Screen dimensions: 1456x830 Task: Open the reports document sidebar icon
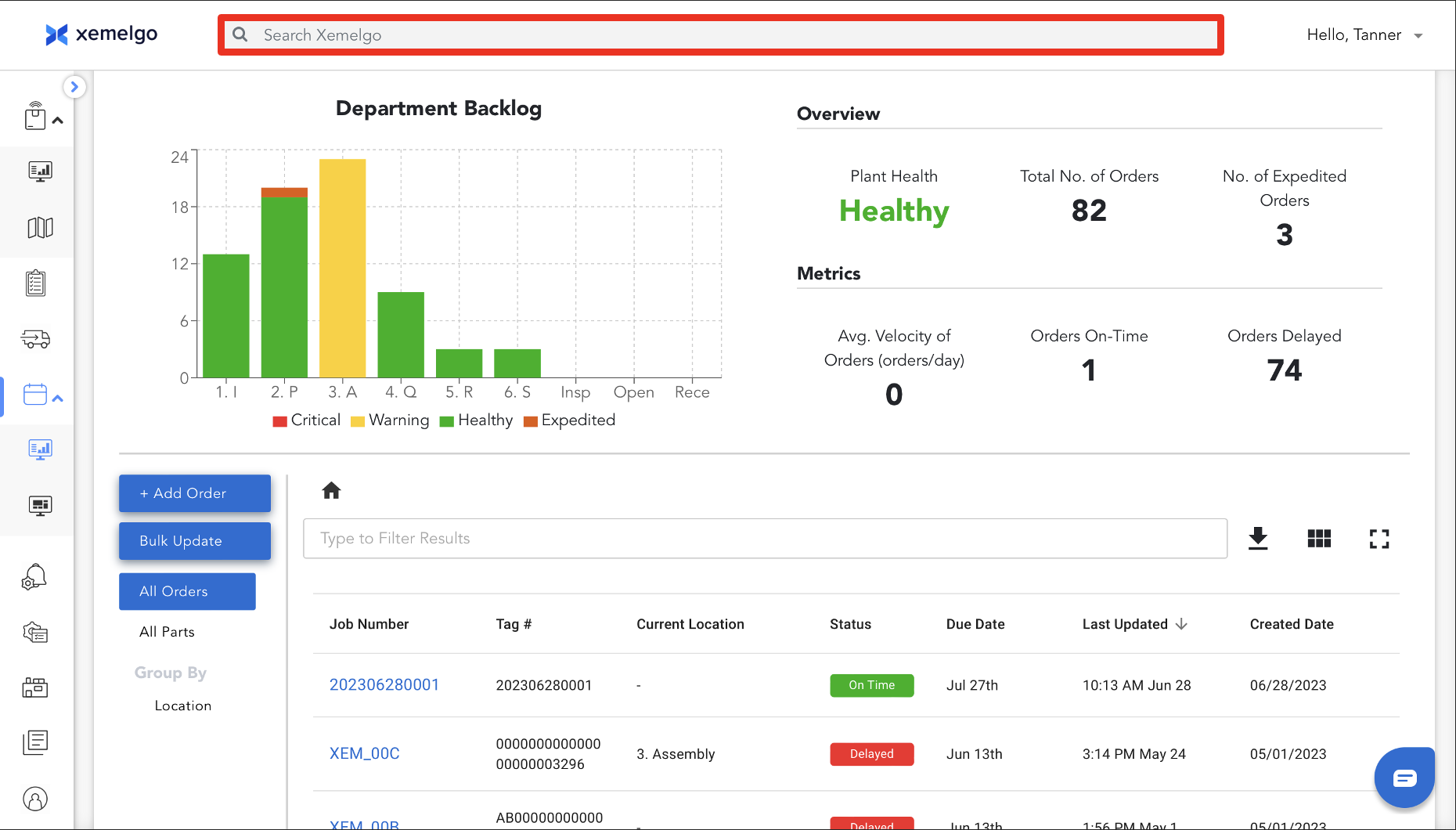[35, 742]
